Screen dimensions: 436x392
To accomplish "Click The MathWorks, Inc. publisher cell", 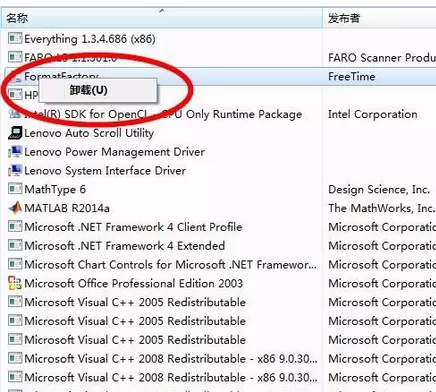I will coord(381,208).
